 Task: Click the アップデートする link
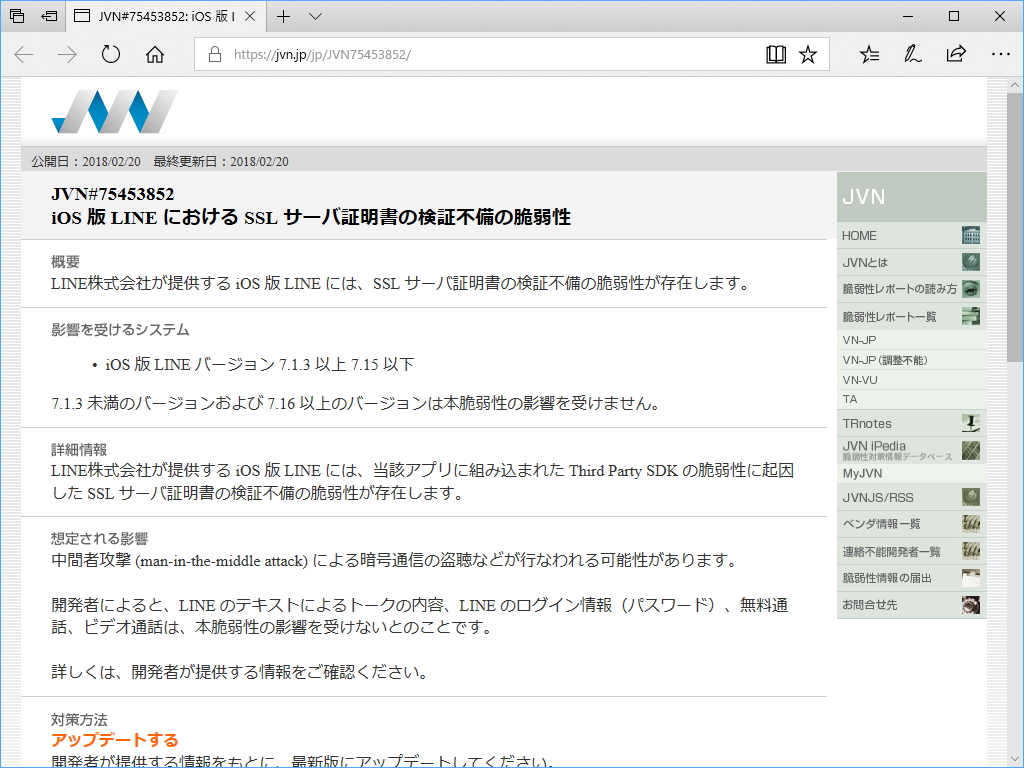[x=113, y=740]
